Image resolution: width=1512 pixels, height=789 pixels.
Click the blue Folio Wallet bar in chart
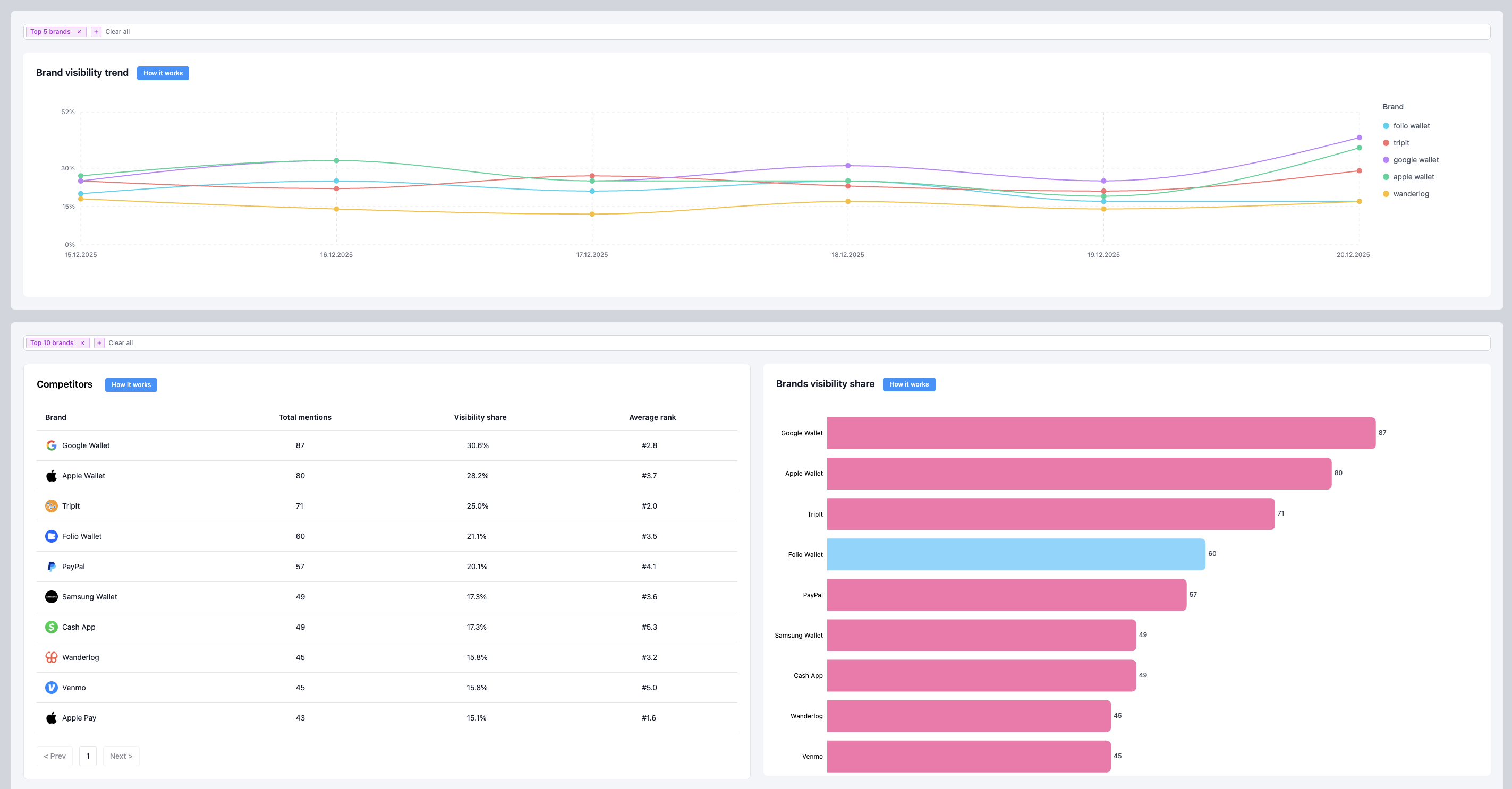[x=1015, y=554]
